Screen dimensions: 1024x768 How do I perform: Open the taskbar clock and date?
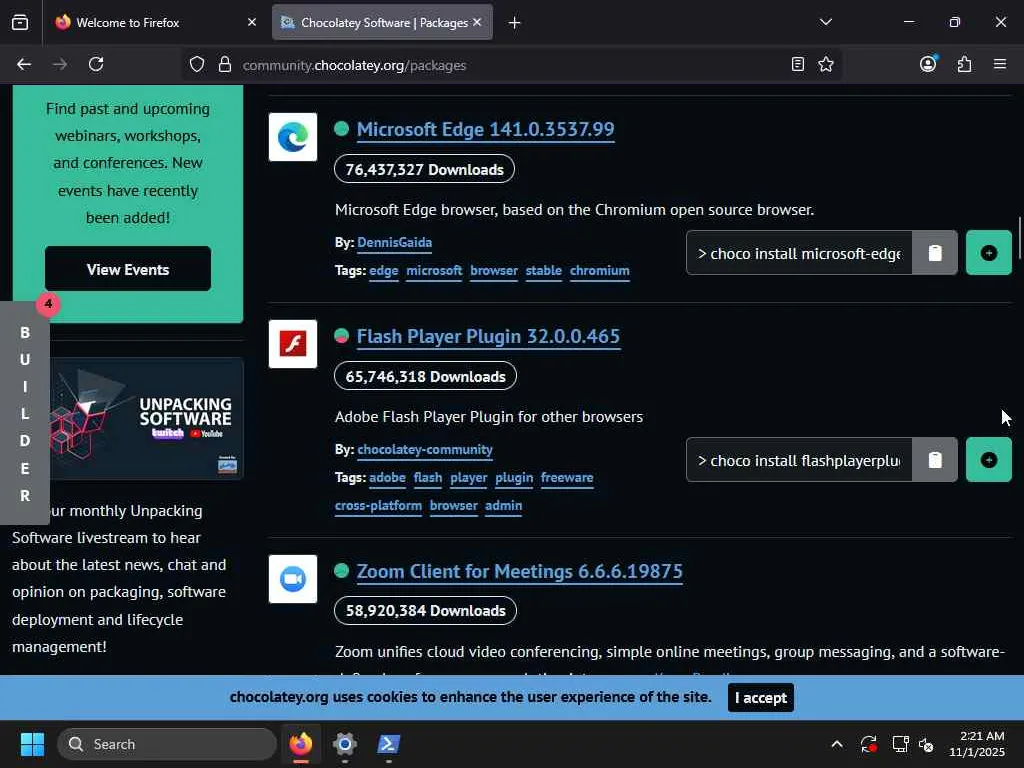point(977,744)
